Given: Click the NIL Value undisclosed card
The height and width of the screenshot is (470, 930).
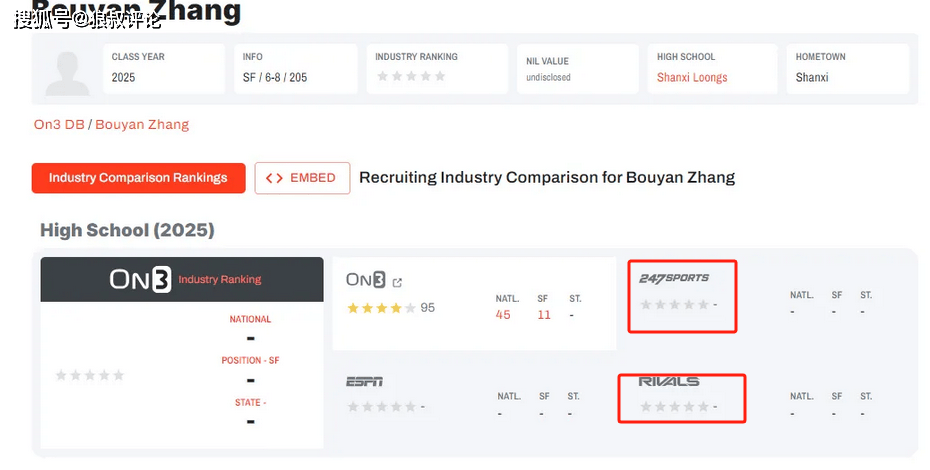Looking at the screenshot, I should (x=576, y=69).
